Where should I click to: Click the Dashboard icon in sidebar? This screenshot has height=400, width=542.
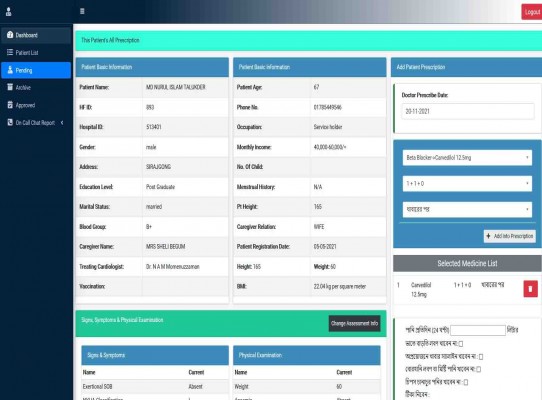[10, 35]
